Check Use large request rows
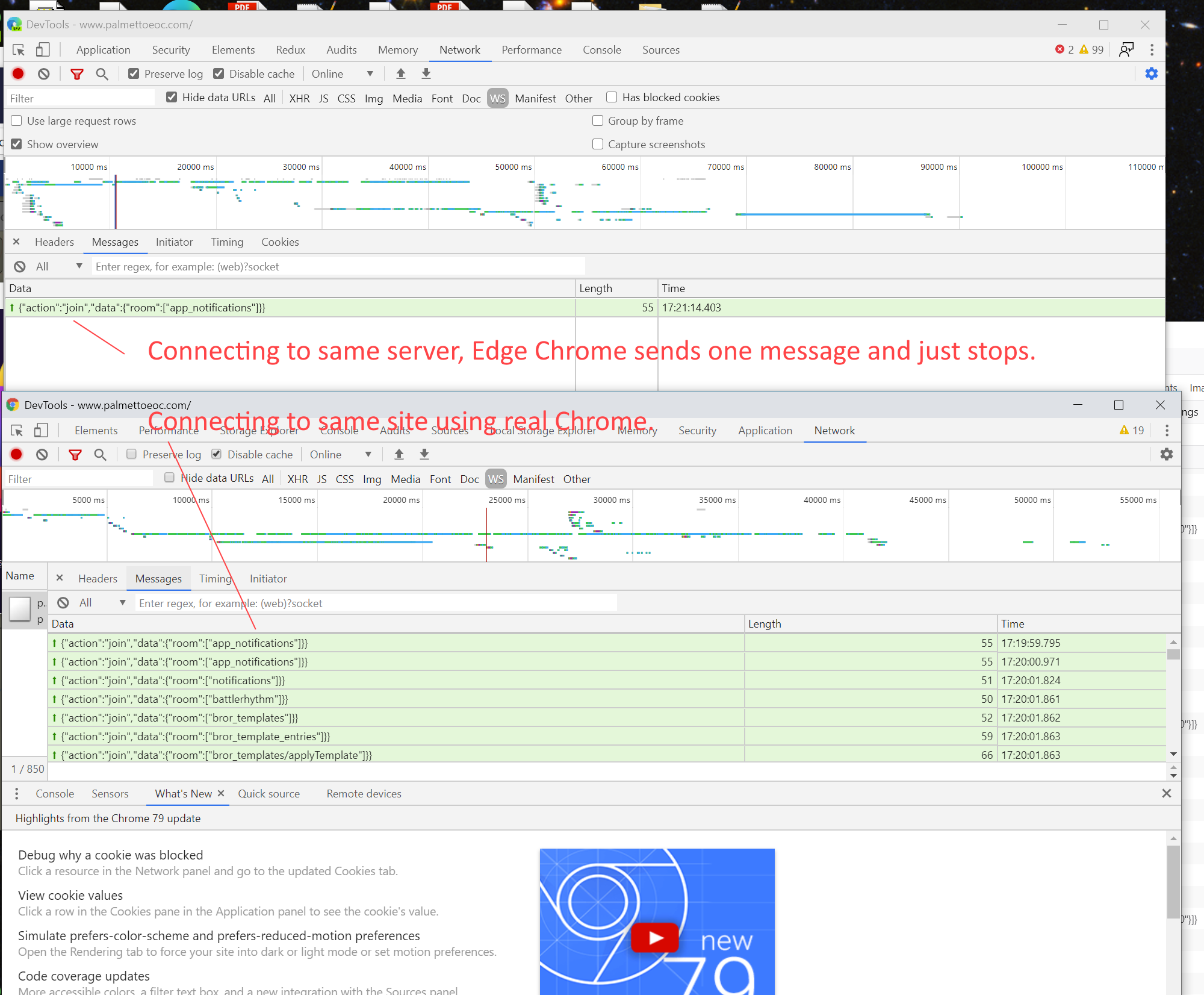 [x=16, y=120]
